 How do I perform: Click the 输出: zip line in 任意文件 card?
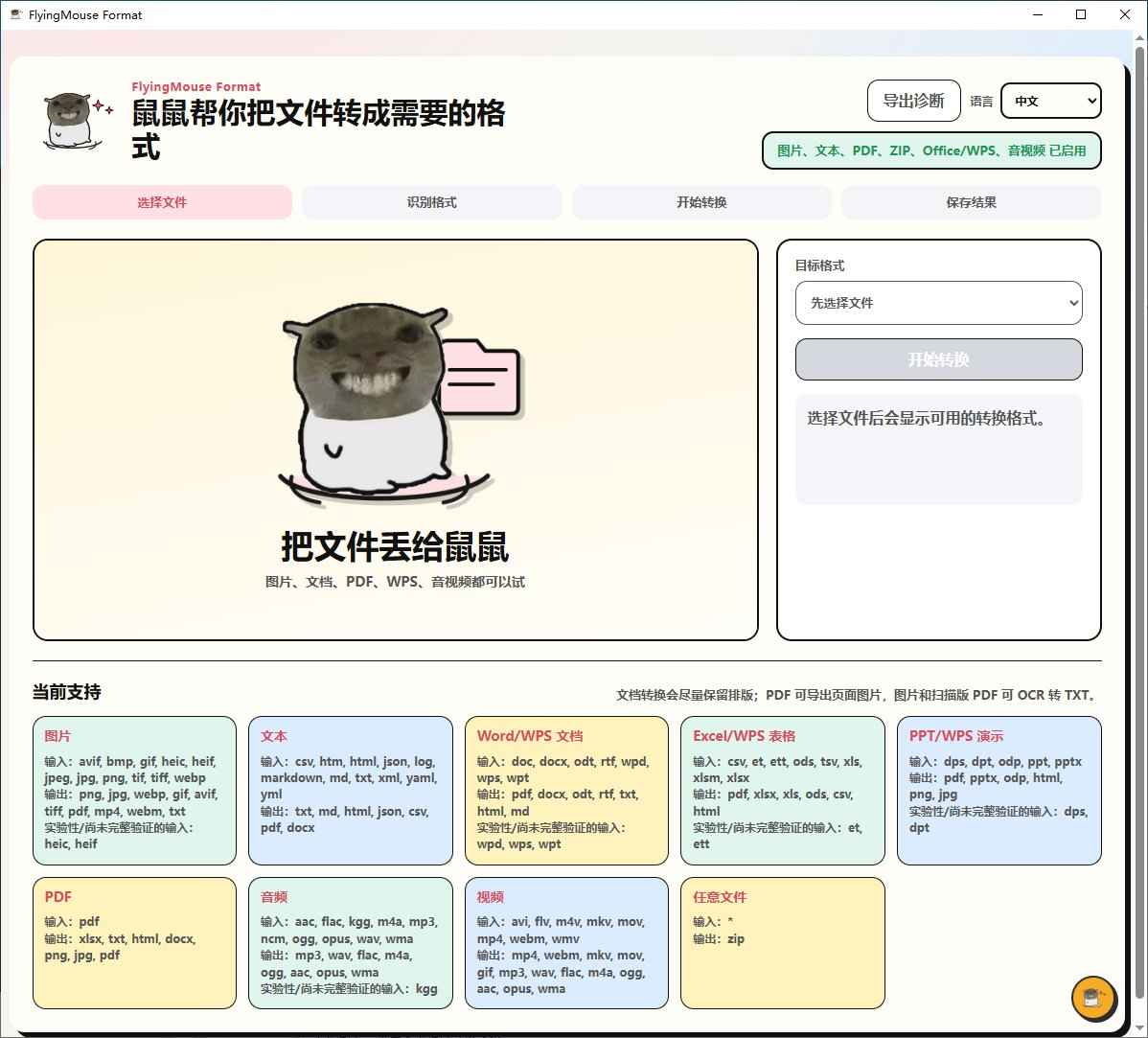tap(719, 938)
